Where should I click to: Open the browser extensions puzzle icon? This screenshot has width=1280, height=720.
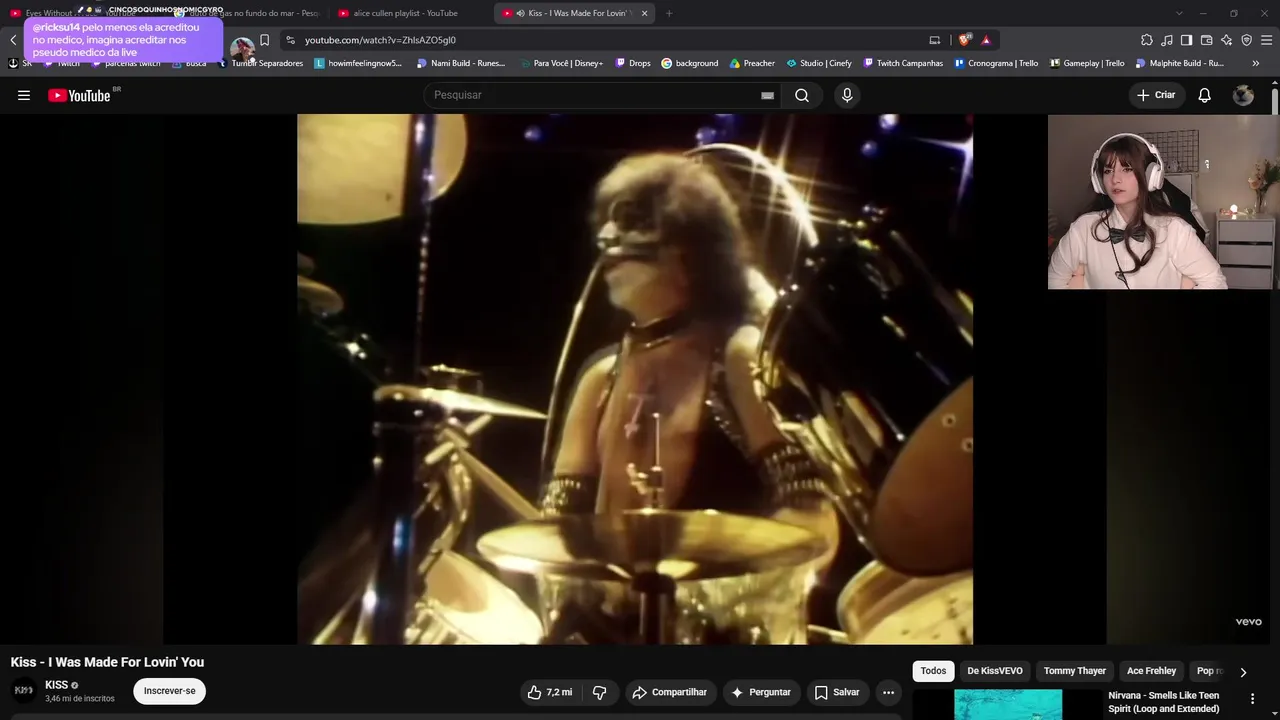point(1147,40)
